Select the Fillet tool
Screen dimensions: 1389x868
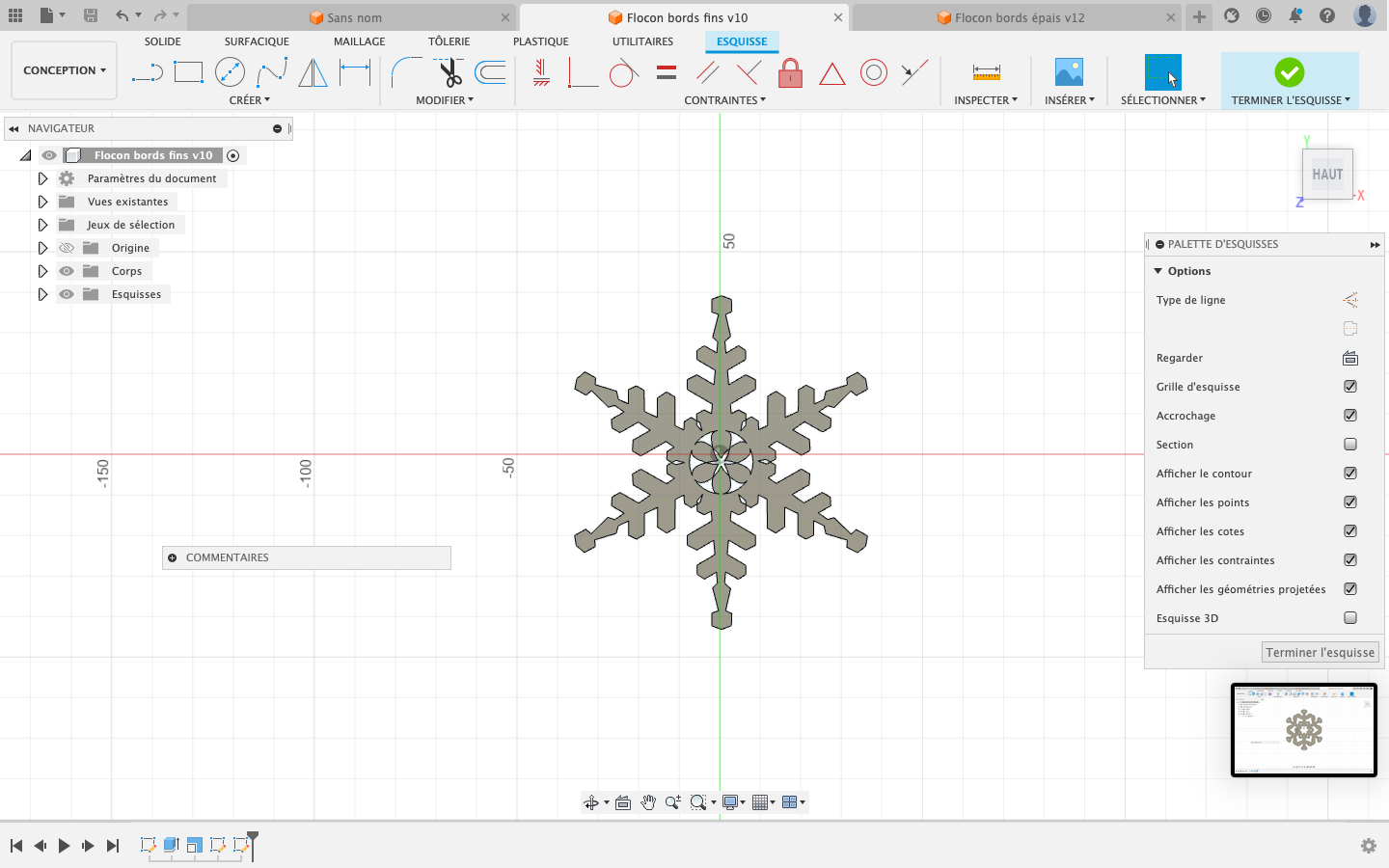point(406,72)
